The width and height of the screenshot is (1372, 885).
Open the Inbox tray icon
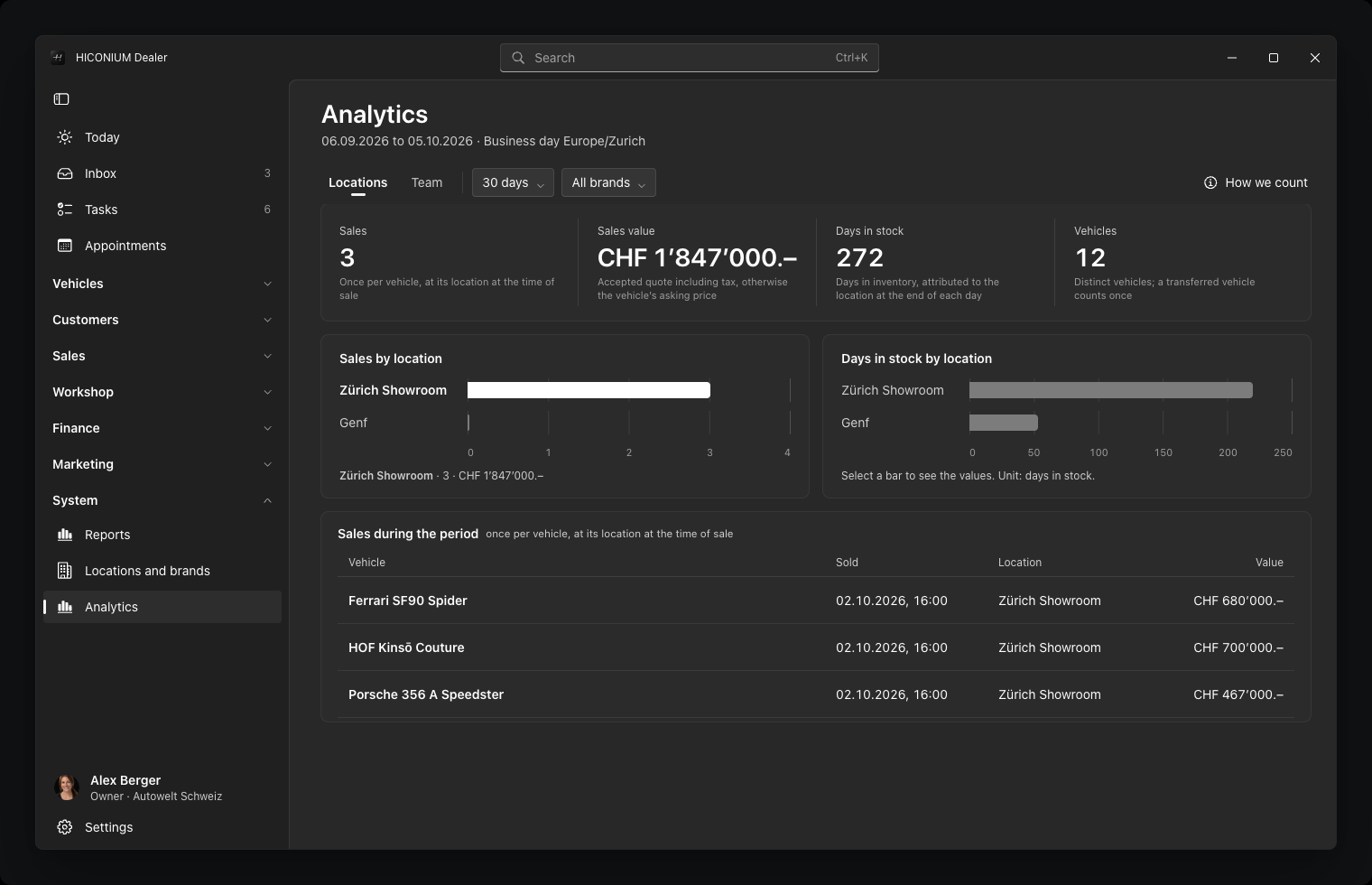coord(65,173)
